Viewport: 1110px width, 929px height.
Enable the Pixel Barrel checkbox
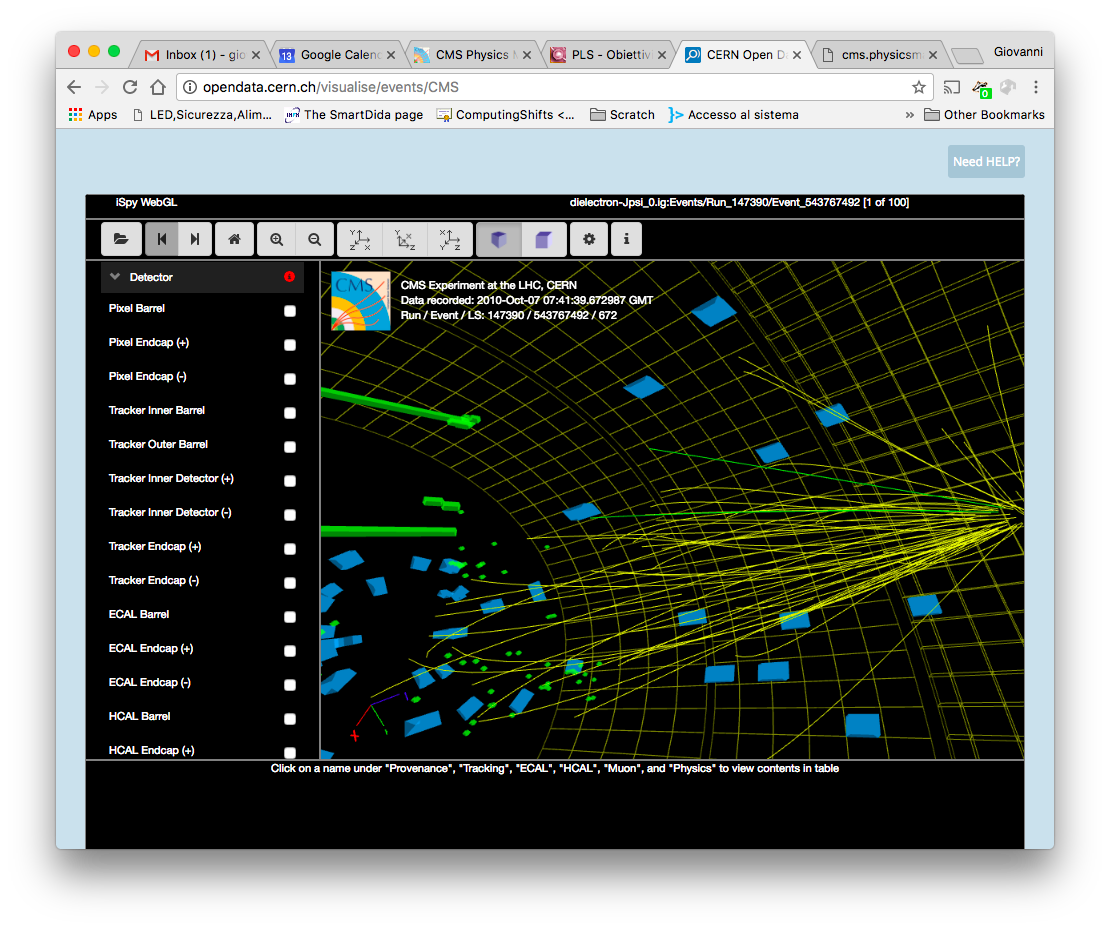point(290,311)
